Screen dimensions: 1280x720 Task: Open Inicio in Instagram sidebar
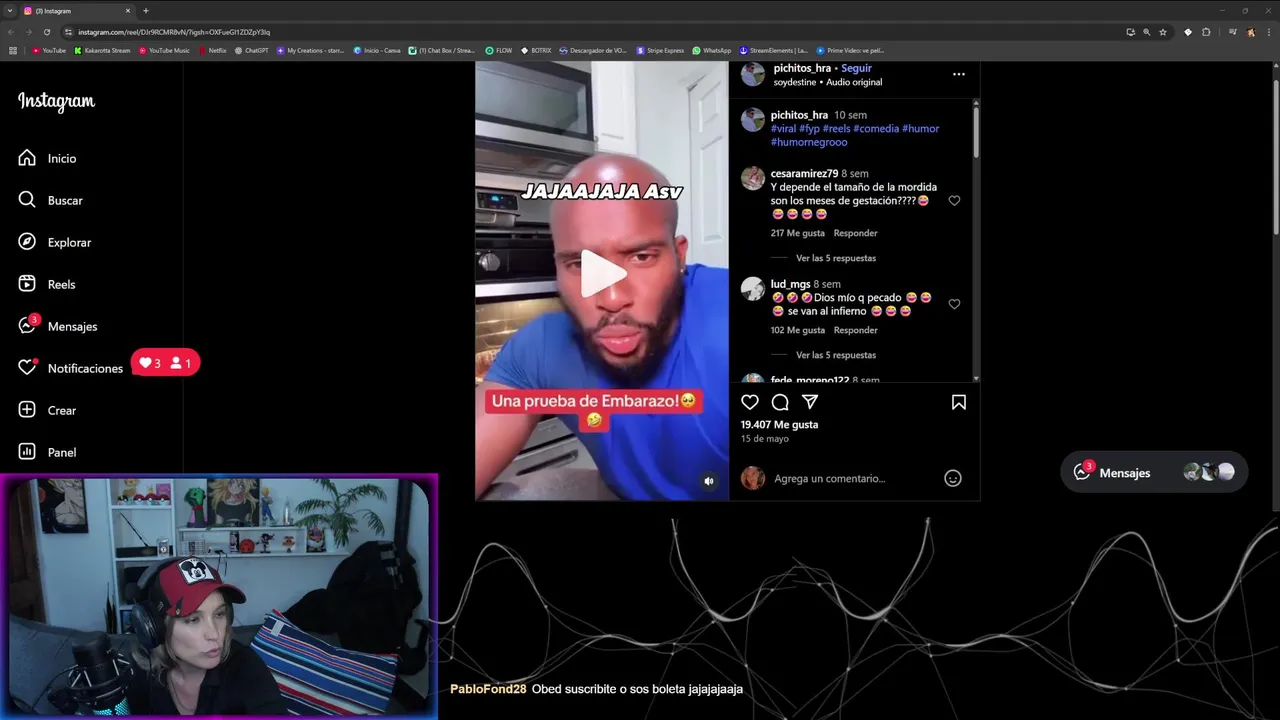[x=47, y=158]
